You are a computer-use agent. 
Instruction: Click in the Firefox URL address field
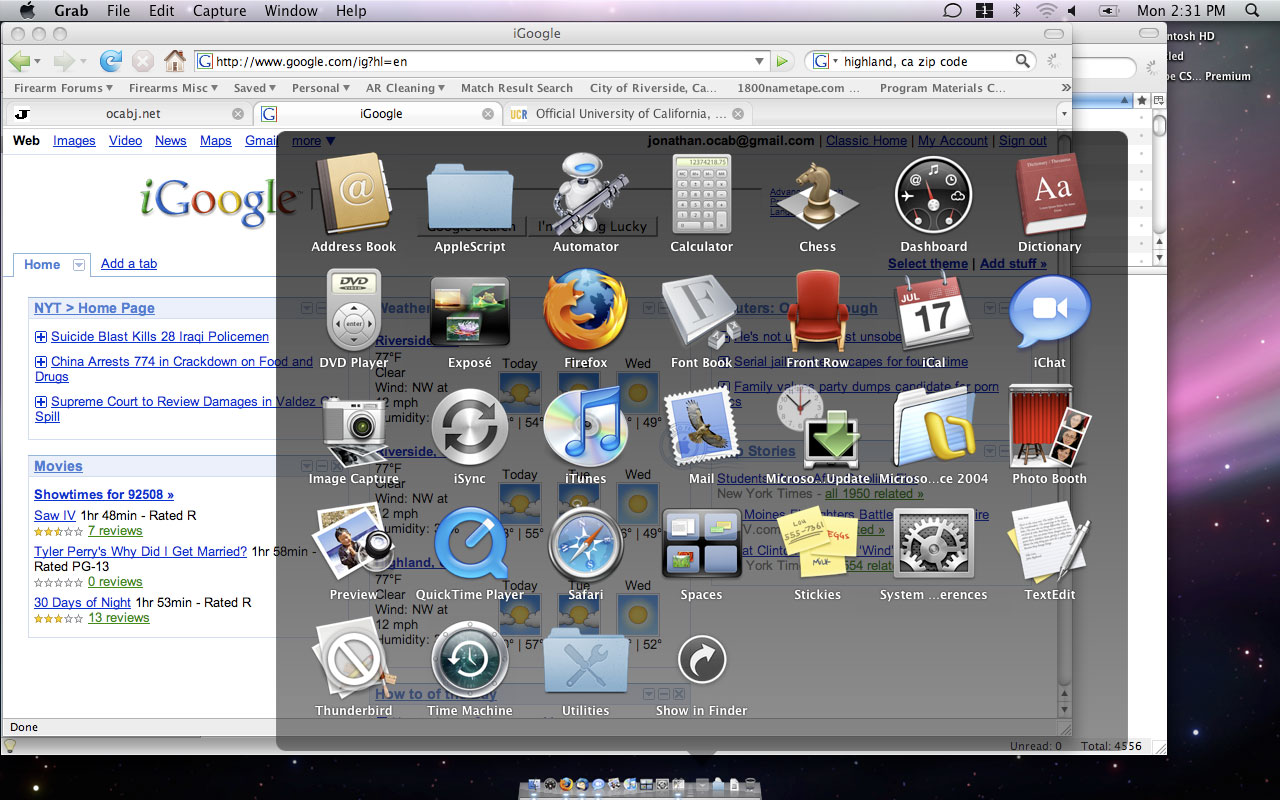pos(482,61)
